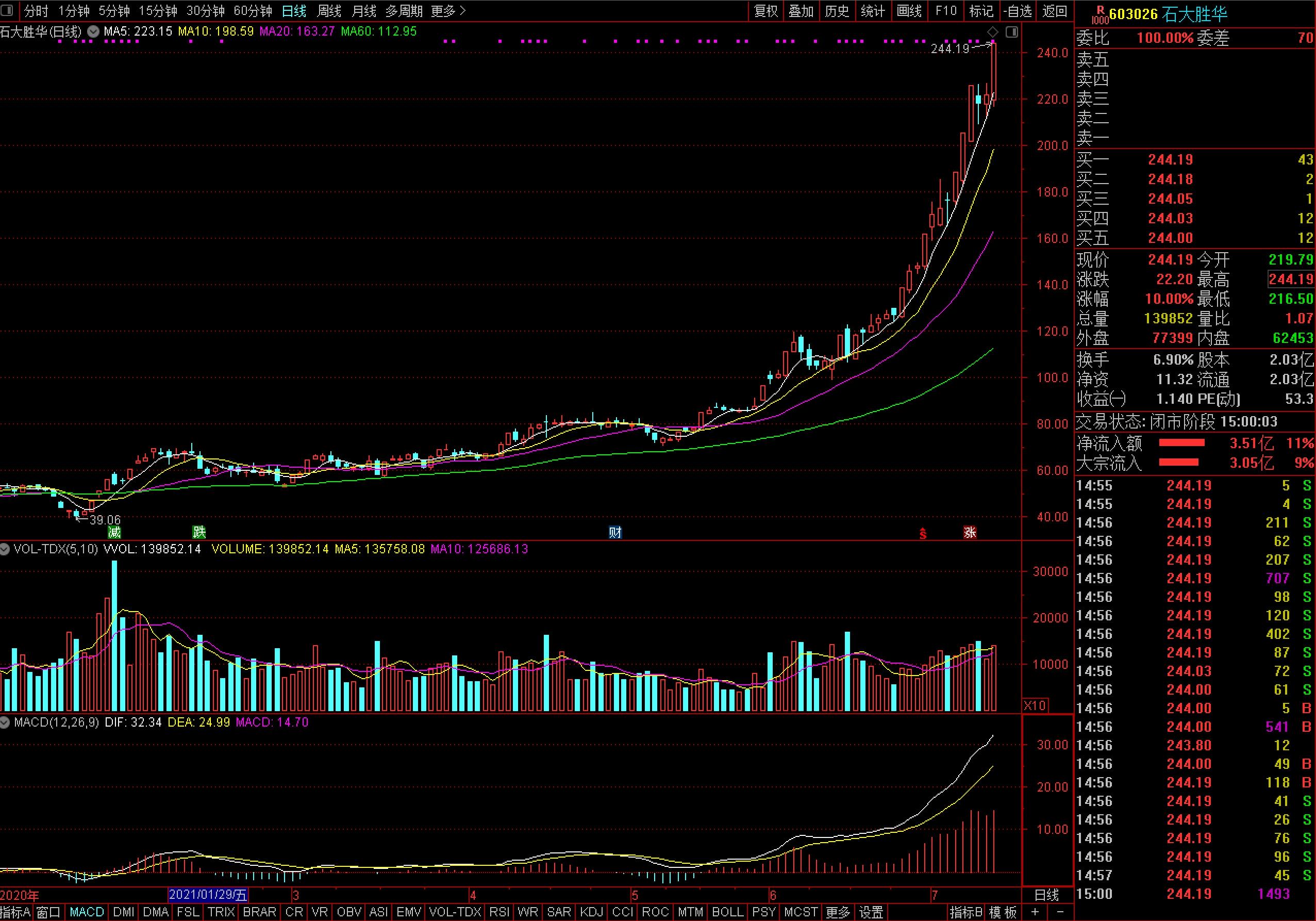Toggle the -自选 watchlist button
Image resolution: width=1316 pixels, height=921 pixels.
click(x=1018, y=11)
